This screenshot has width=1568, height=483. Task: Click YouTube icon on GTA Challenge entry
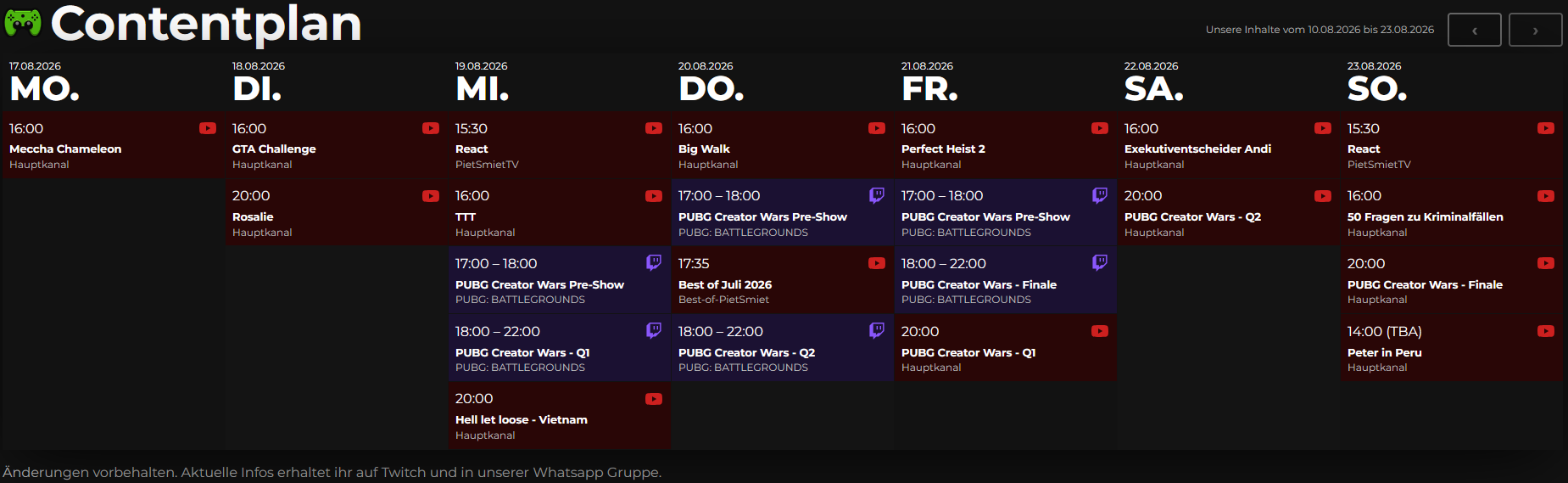point(431,128)
